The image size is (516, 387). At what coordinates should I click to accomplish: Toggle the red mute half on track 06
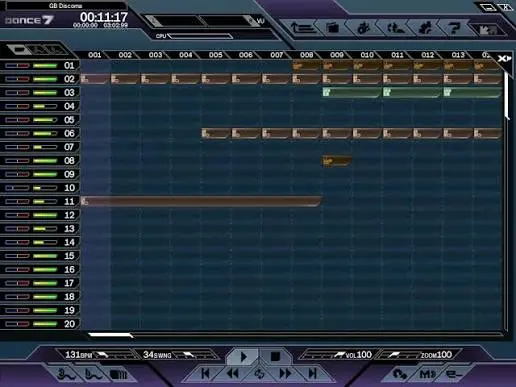(x=23, y=134)
